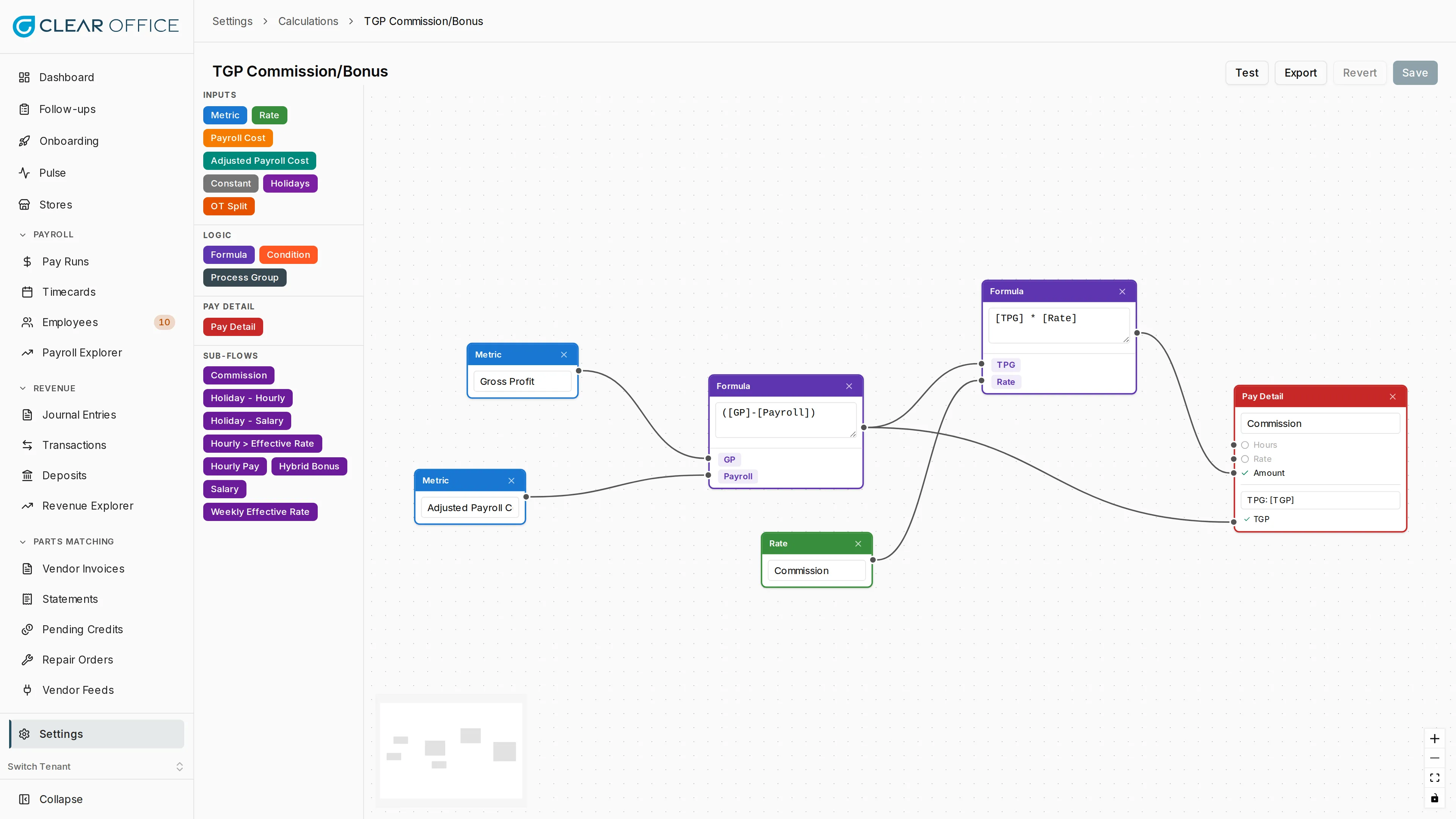Click the canvas minimap thumbnail
The width and height of the screenshot is (1456, 819).
(450, 750)
